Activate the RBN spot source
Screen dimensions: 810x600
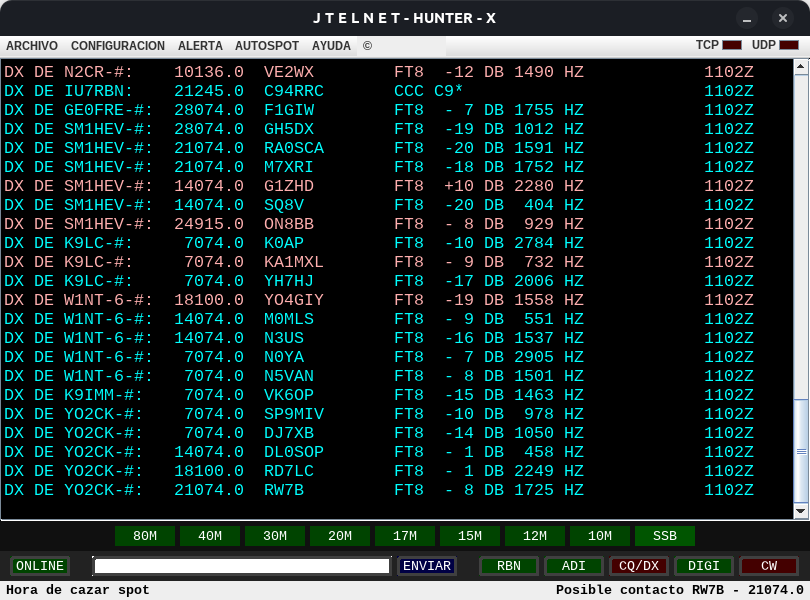(508, 566)
